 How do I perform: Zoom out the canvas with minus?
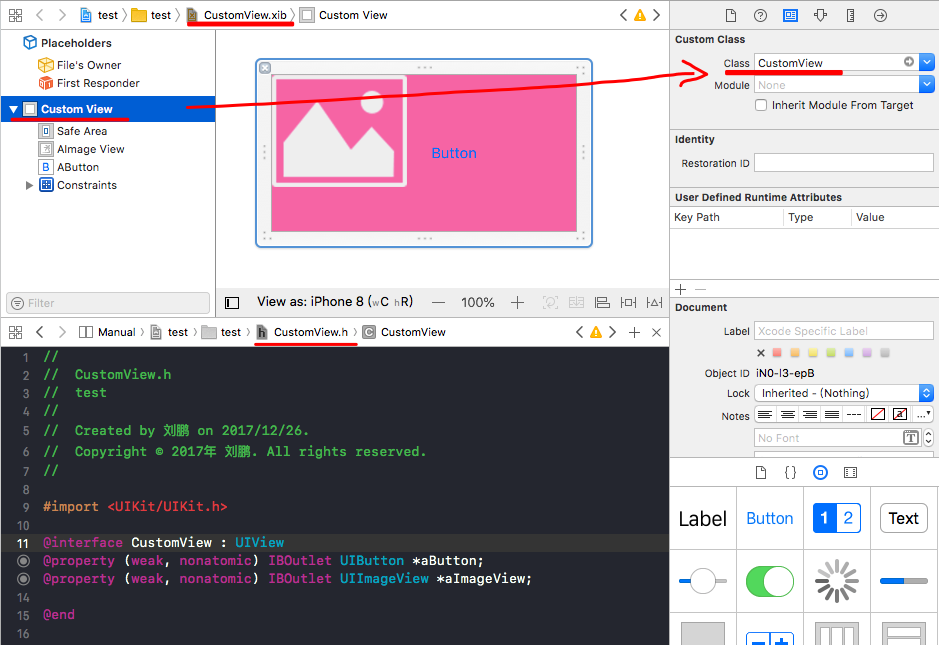point(438,302)
